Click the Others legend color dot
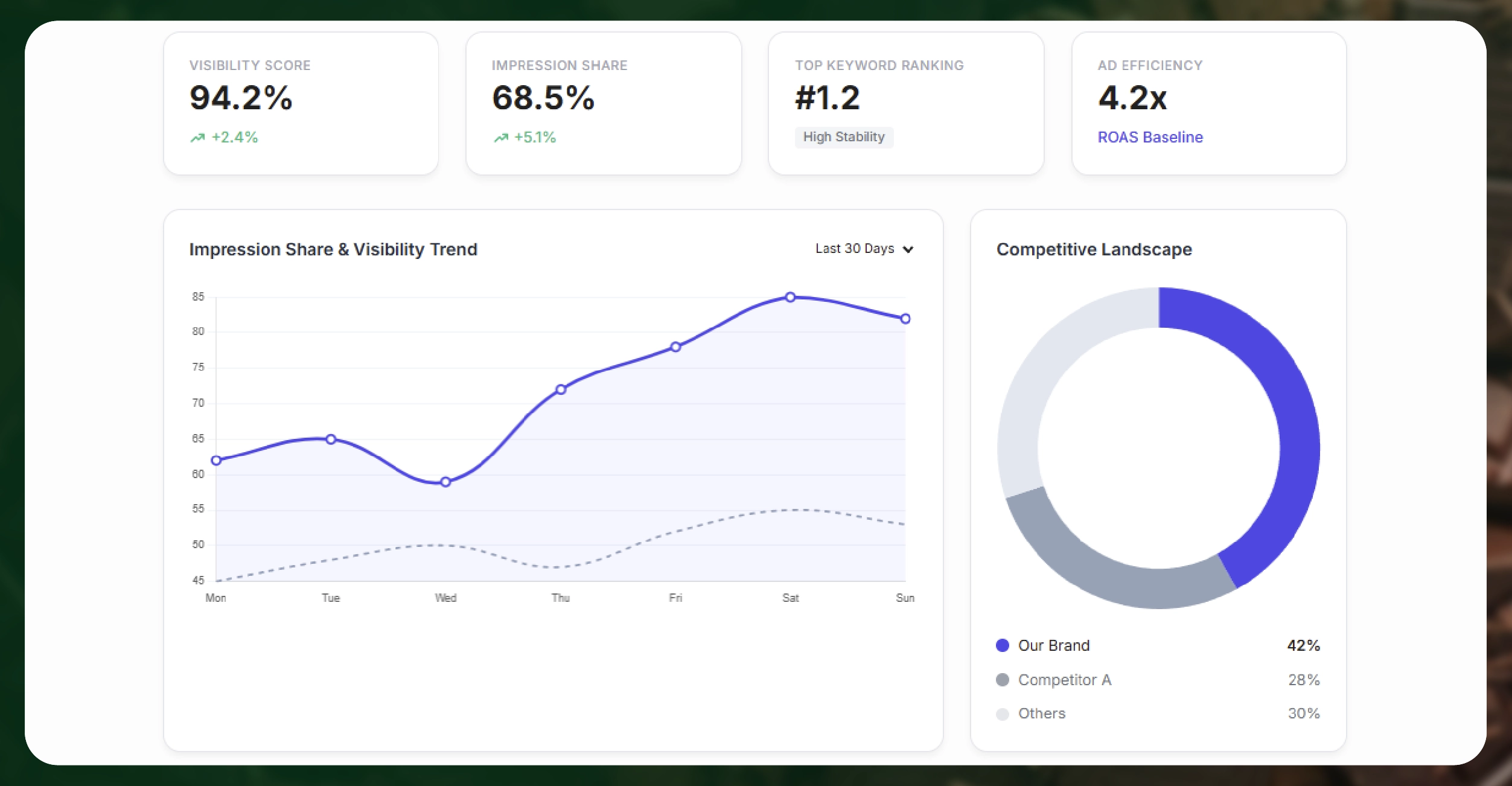The width and height of the screenshot is (1512, 786). 1003,714
